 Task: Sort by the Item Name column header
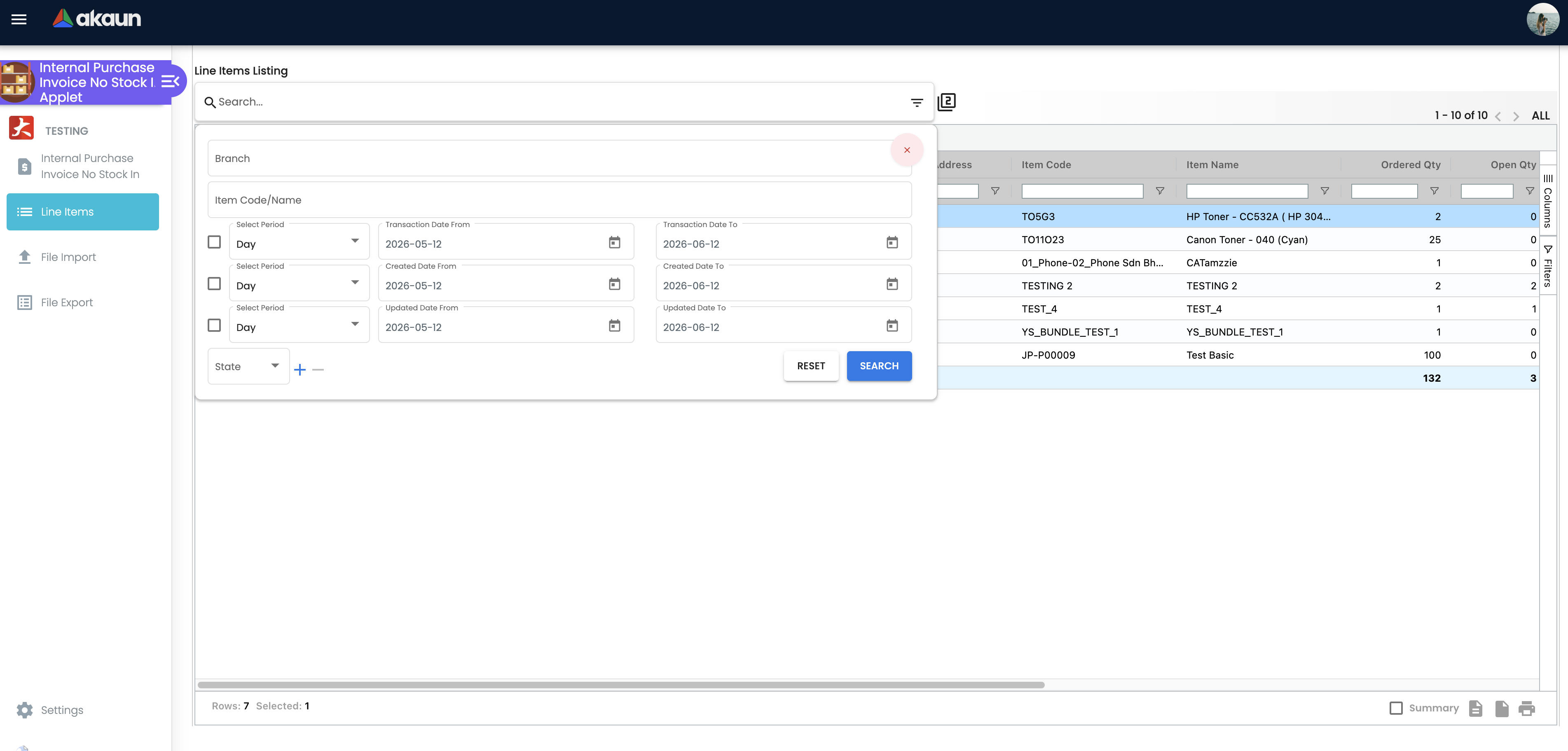pyautogui.click(x=1212, y=164)
